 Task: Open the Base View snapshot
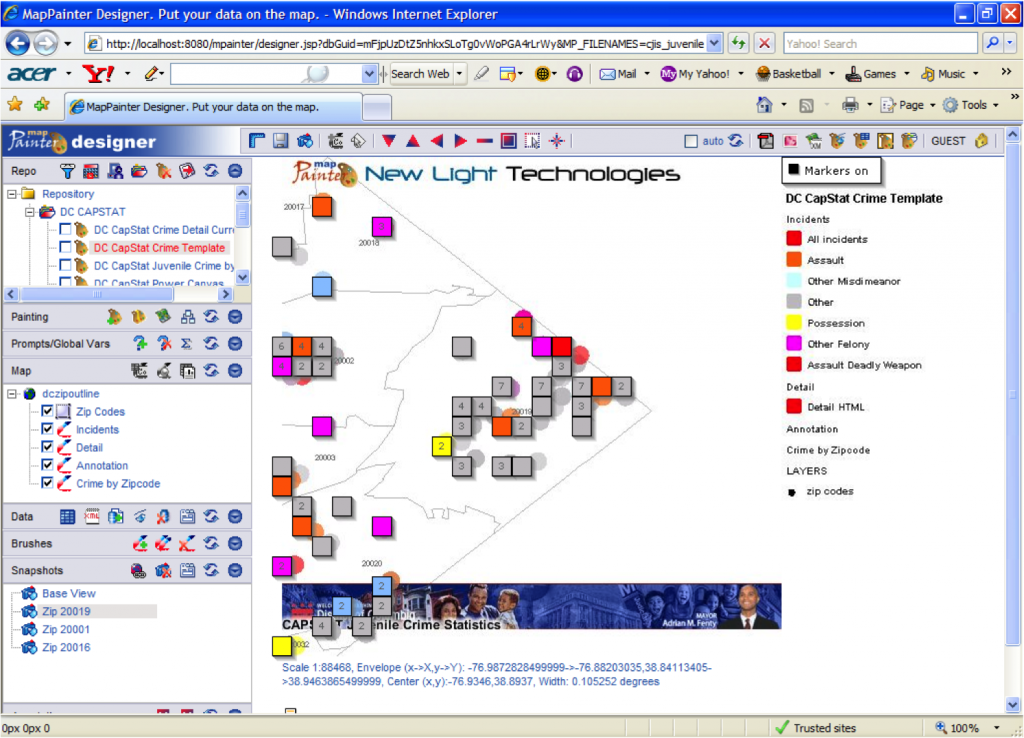coord(69,594)
